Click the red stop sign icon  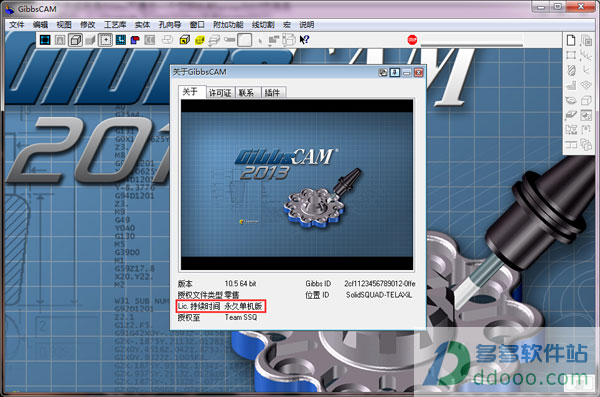(412, 39)
